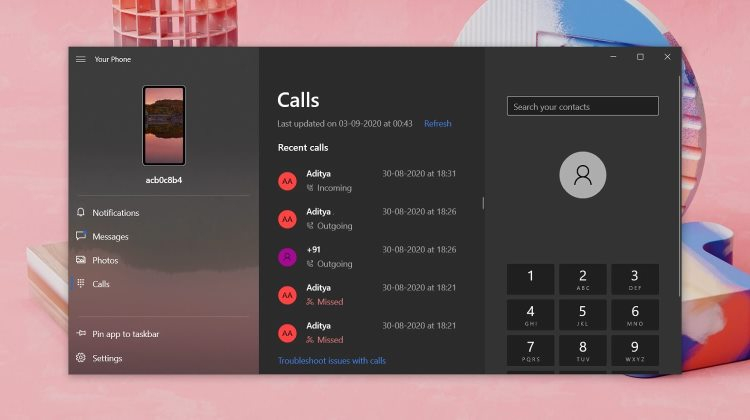750x420 pixels.
Task: Maximize the Your Phone window
Action: pyautogui.click(x=640, y=57)
